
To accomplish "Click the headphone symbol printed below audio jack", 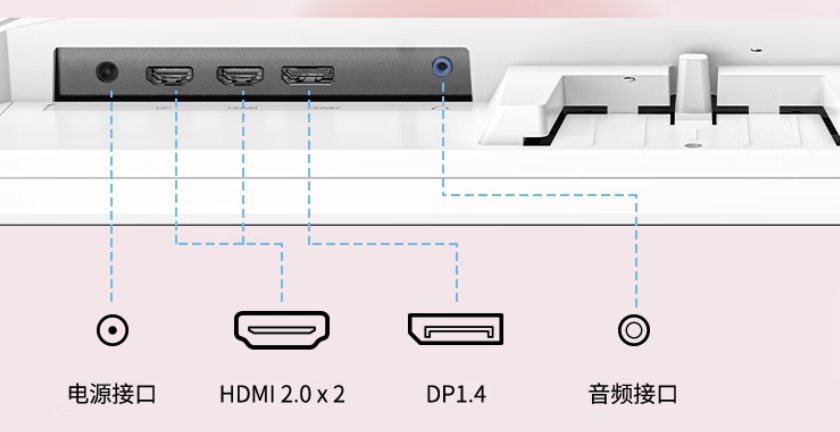I will (x=441, y=107).
